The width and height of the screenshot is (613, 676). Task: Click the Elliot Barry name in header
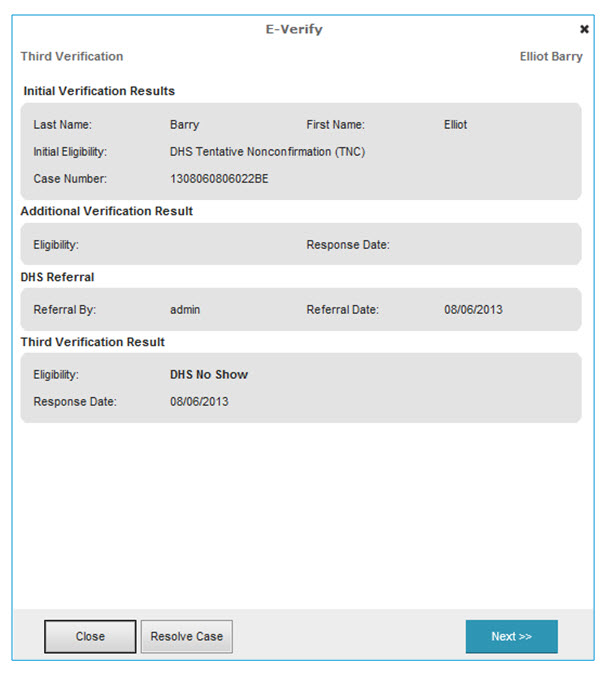click(x=551, y=56)
